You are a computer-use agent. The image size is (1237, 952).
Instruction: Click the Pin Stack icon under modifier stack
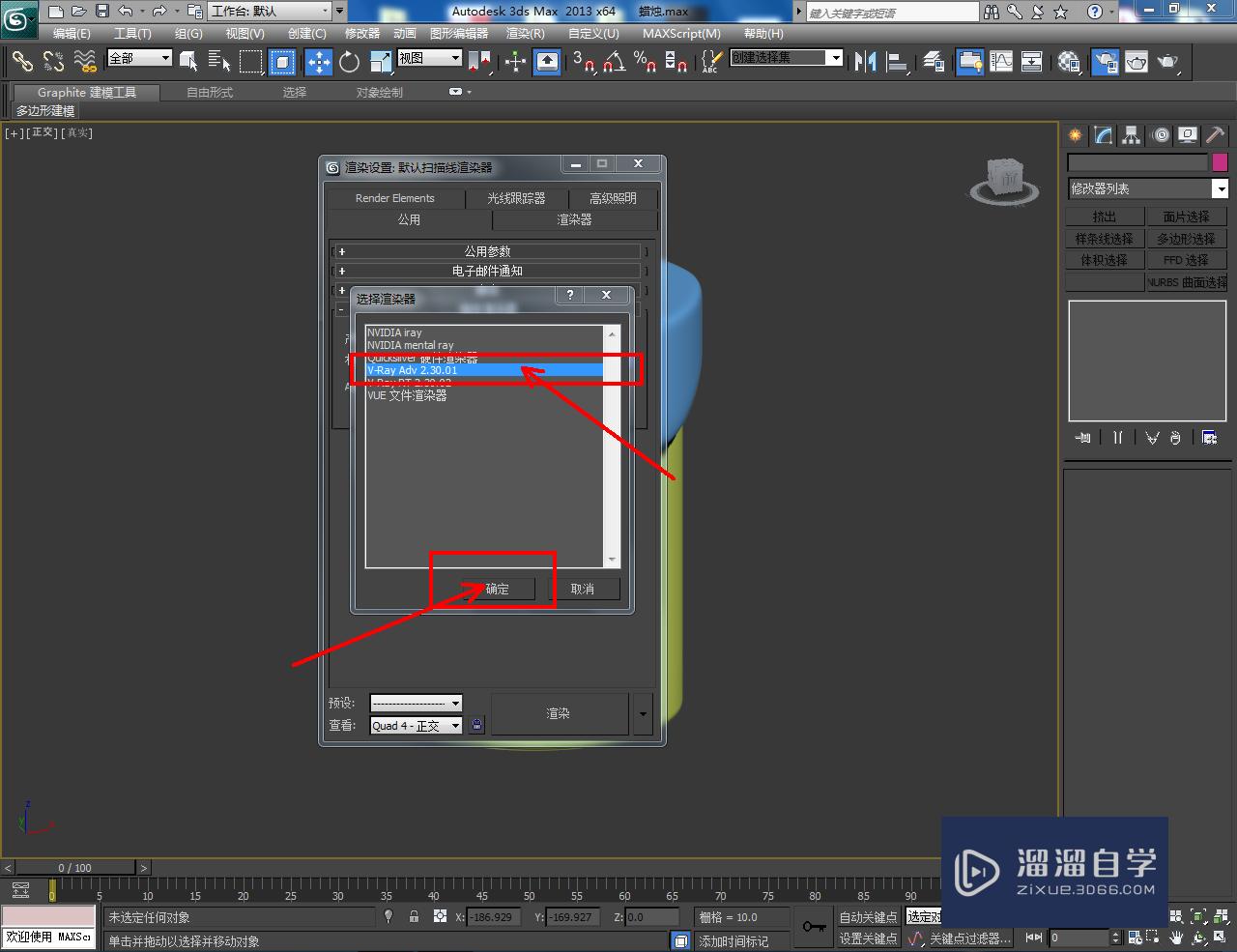coord(1083,438)
